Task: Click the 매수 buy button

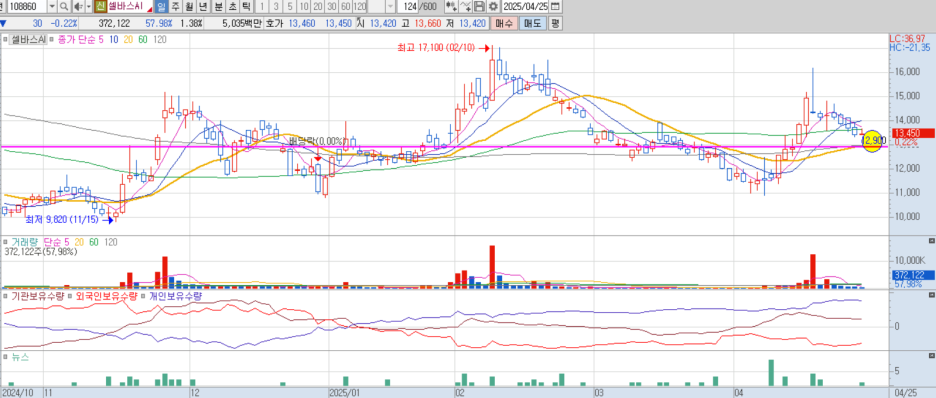Action: click(504, 23)
